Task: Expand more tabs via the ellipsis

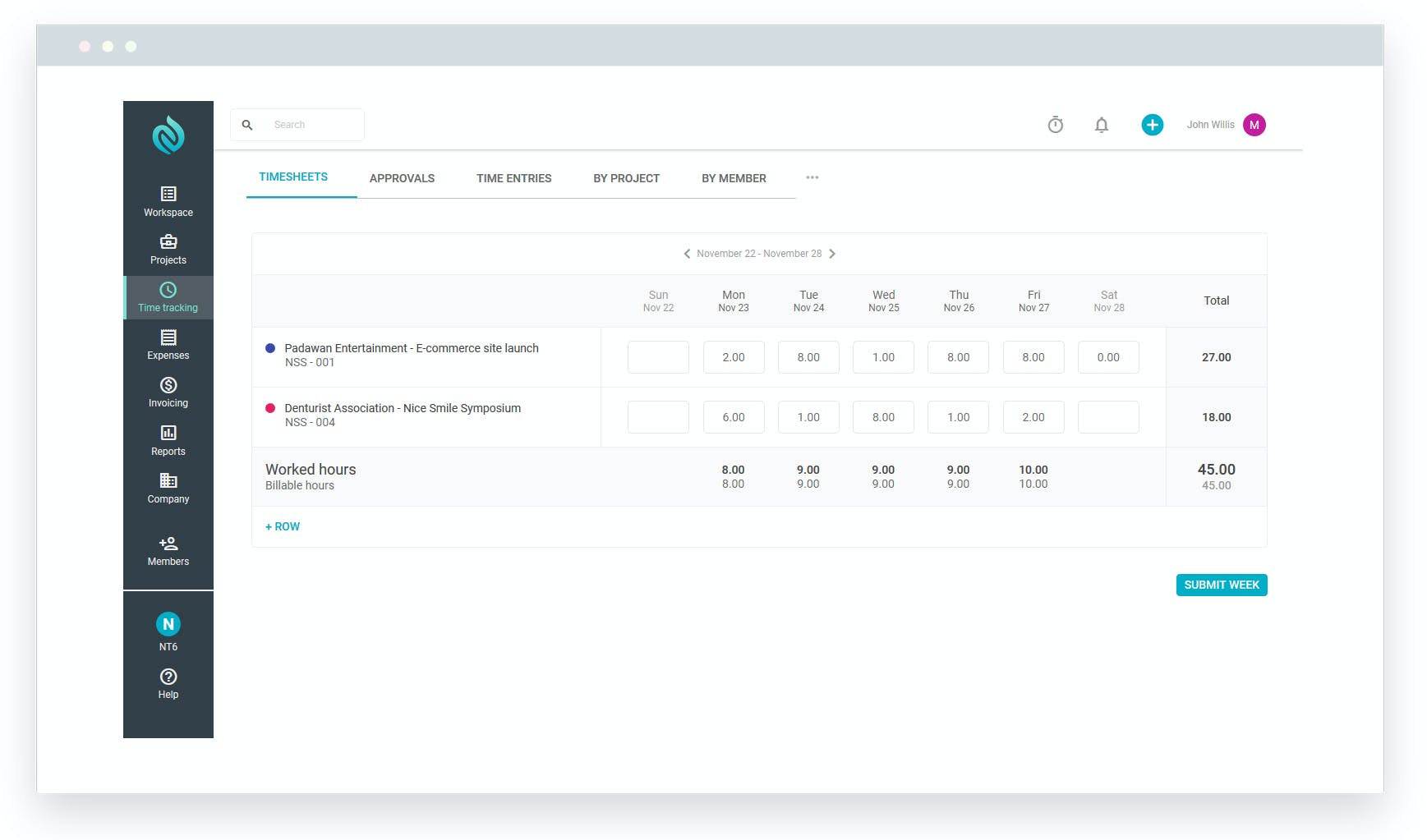Action: tap(812, 177)
